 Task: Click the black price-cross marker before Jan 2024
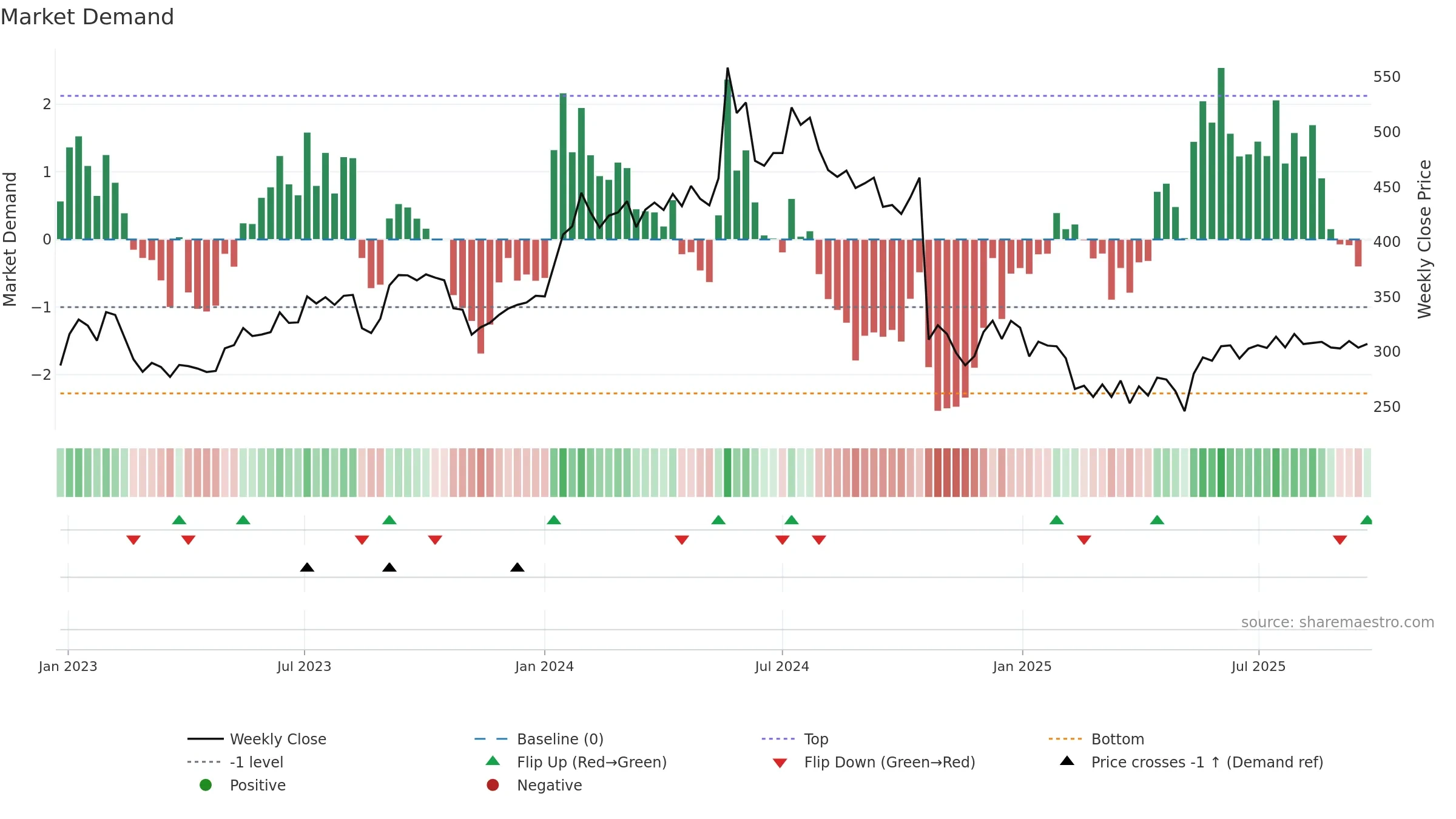click(x=517, y=567)
